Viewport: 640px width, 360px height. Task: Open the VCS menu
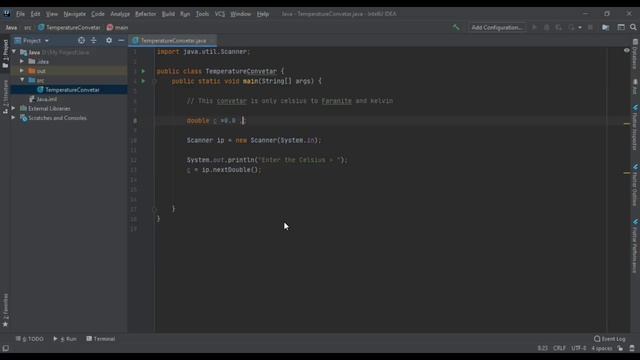pos(220,13)
